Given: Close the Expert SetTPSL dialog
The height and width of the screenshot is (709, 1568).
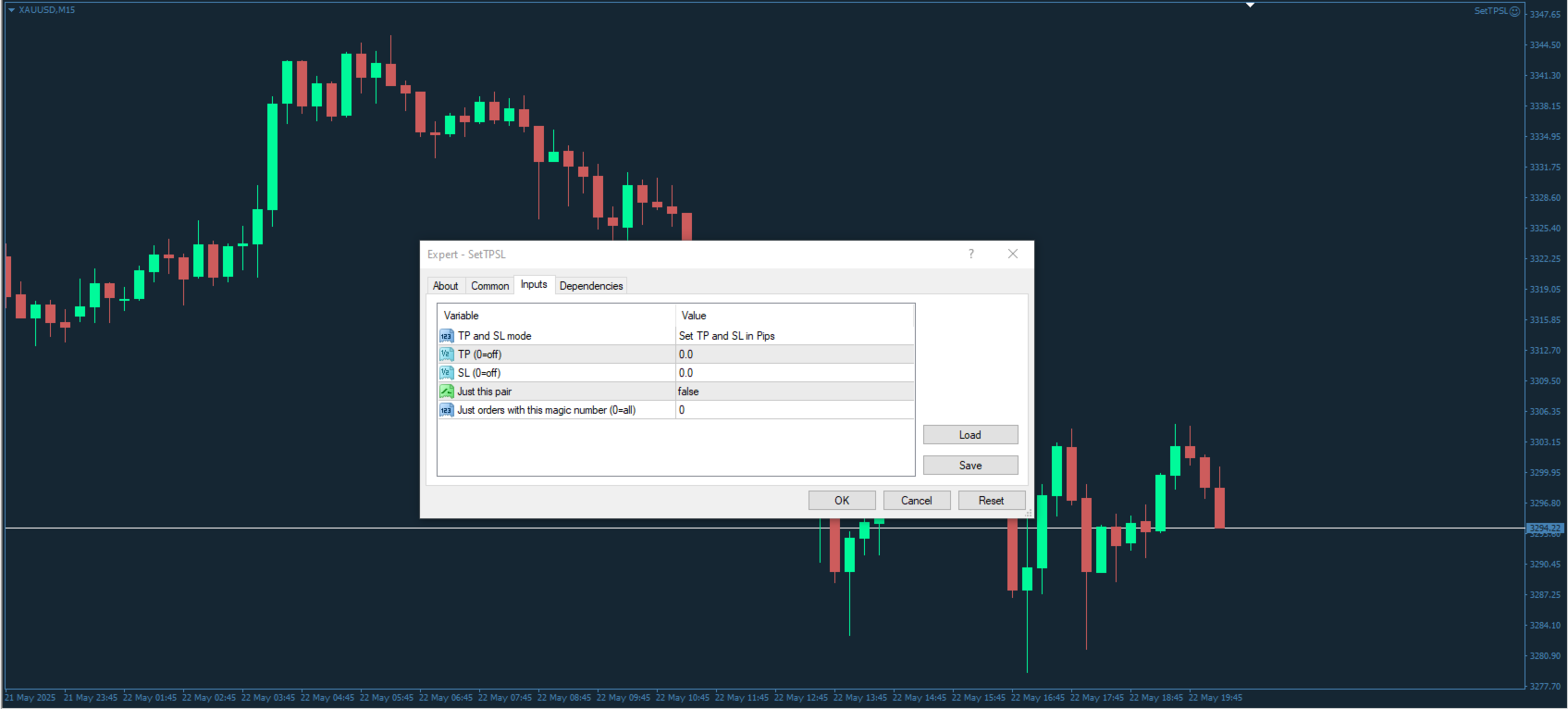Looking at the screenshot, I should (1013, 254).
